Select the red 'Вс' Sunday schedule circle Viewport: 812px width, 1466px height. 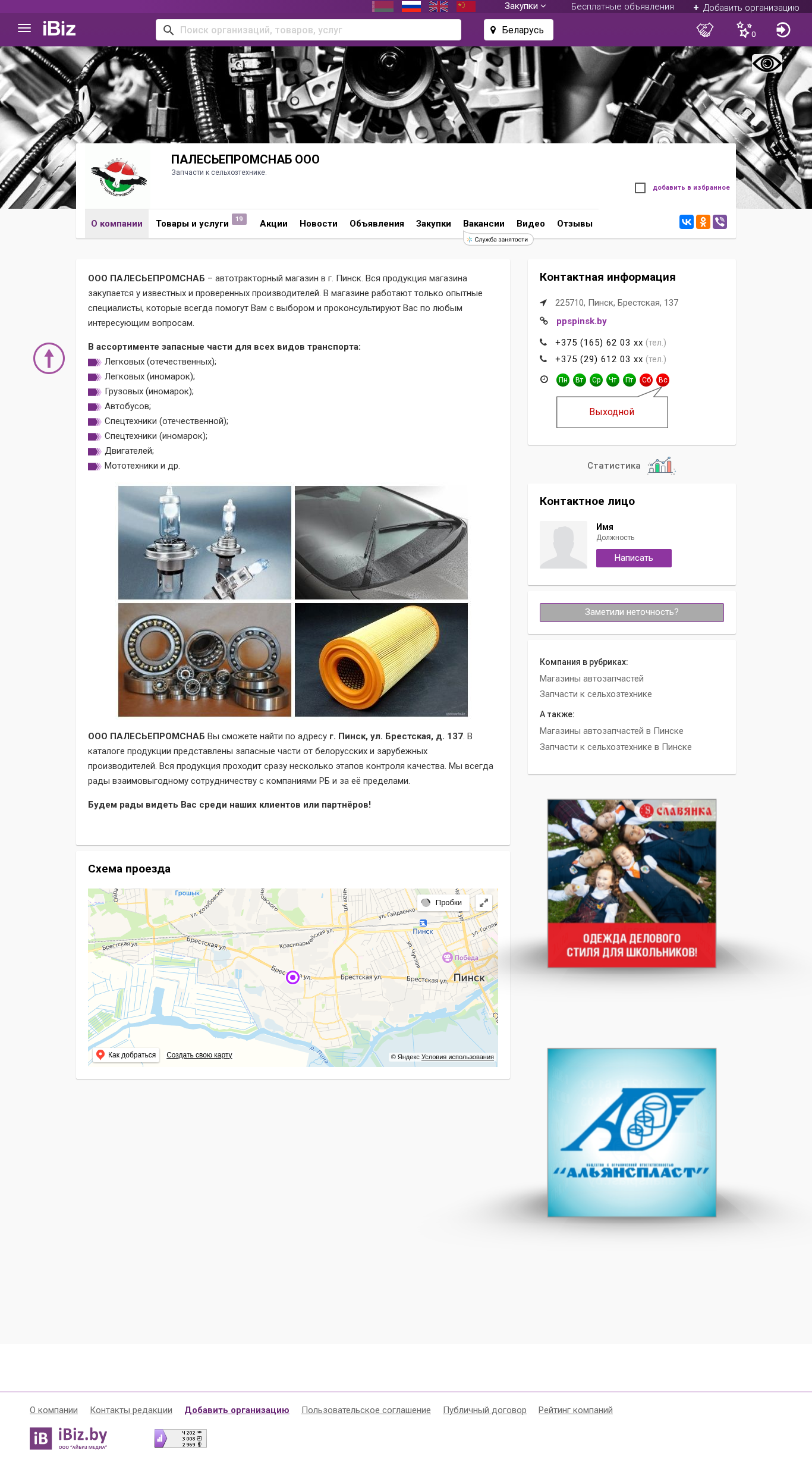[x=663, y=380]
